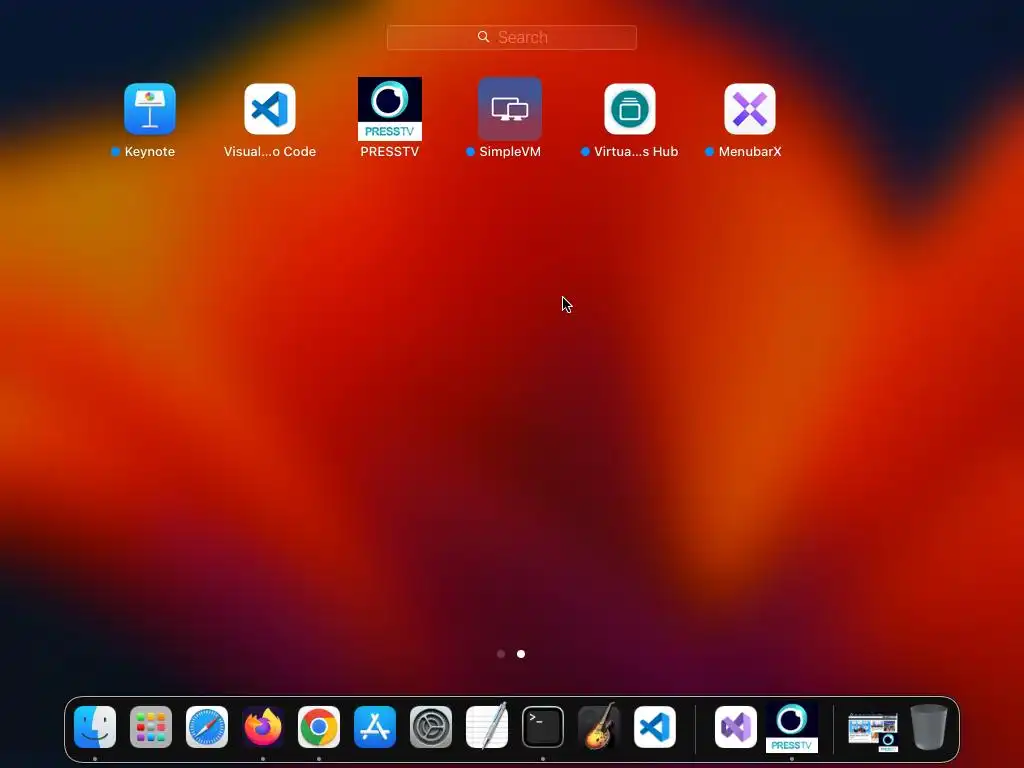Open Google Chrome from the Dock
This screenshot has width=1024, height=768.
(319, 727)
